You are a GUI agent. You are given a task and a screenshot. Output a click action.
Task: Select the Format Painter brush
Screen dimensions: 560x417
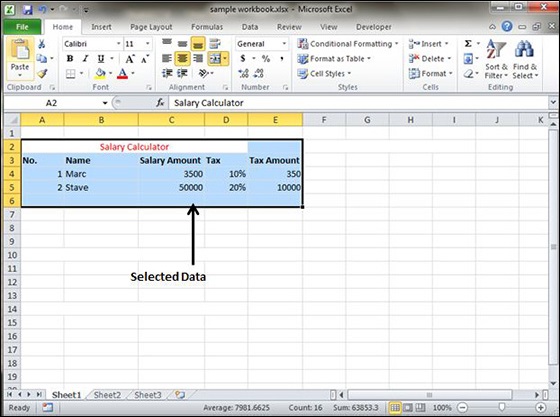(x=42, y=73)
